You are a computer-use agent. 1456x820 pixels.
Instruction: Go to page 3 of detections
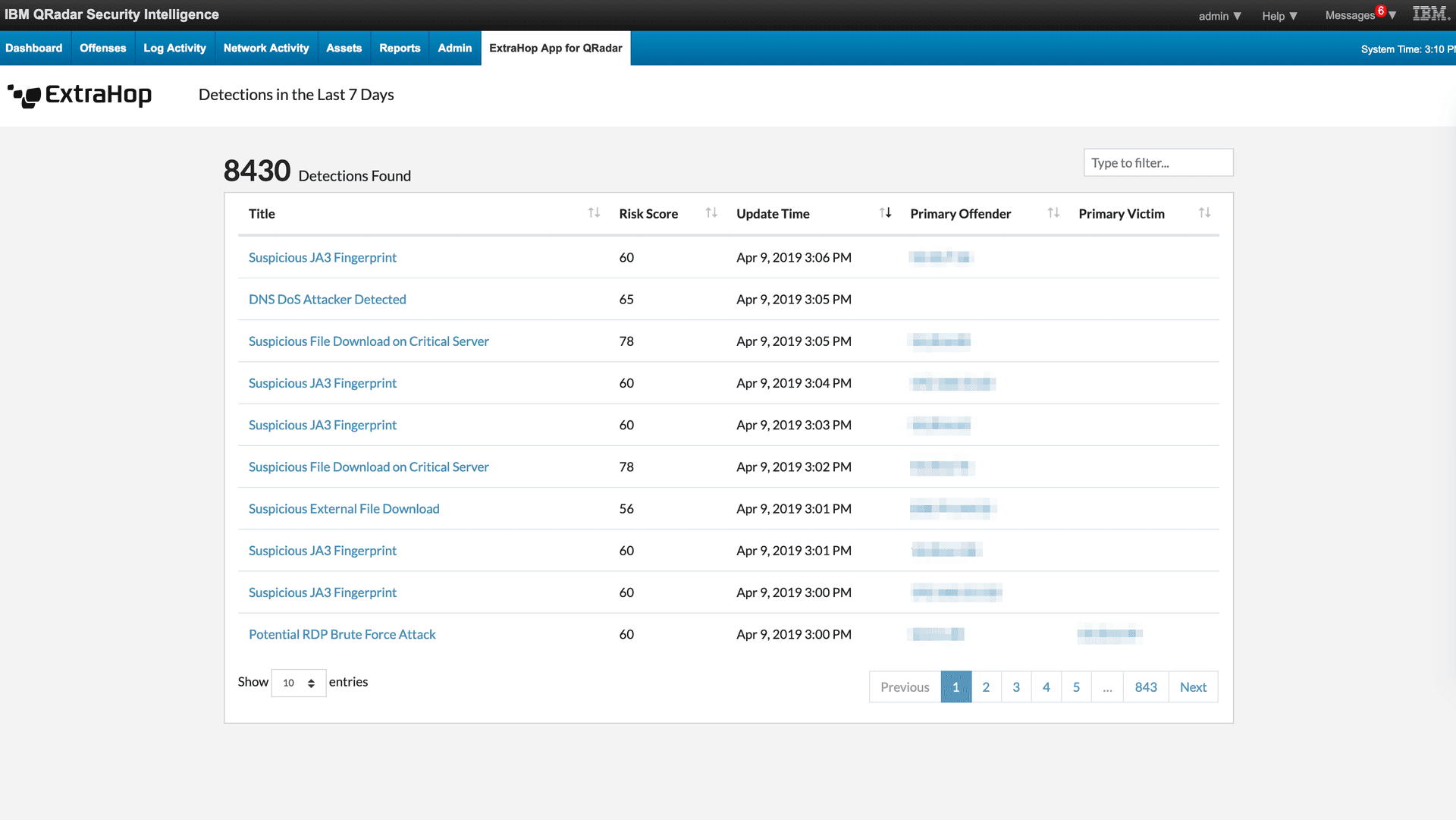(x=1016, y=686)
